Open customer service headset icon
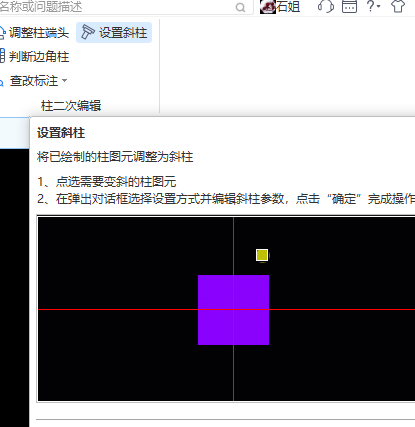Screen dimensions: 415x427 (326, 6)
